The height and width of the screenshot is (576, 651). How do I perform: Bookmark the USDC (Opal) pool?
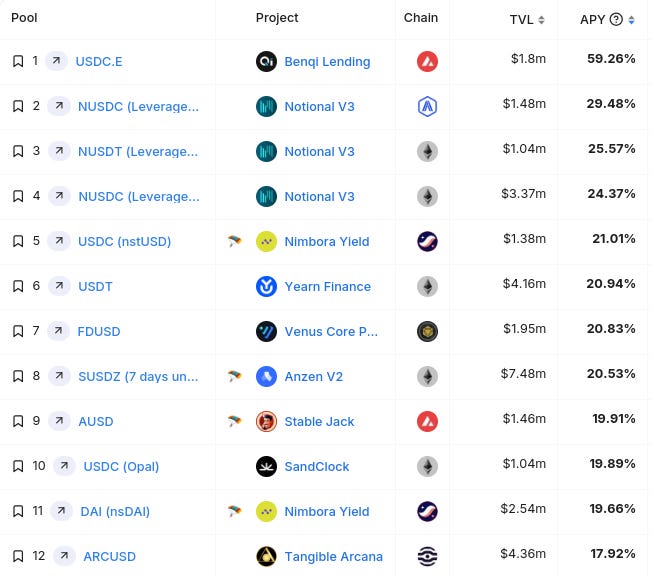pyautogui.click(x=18, y=466)
